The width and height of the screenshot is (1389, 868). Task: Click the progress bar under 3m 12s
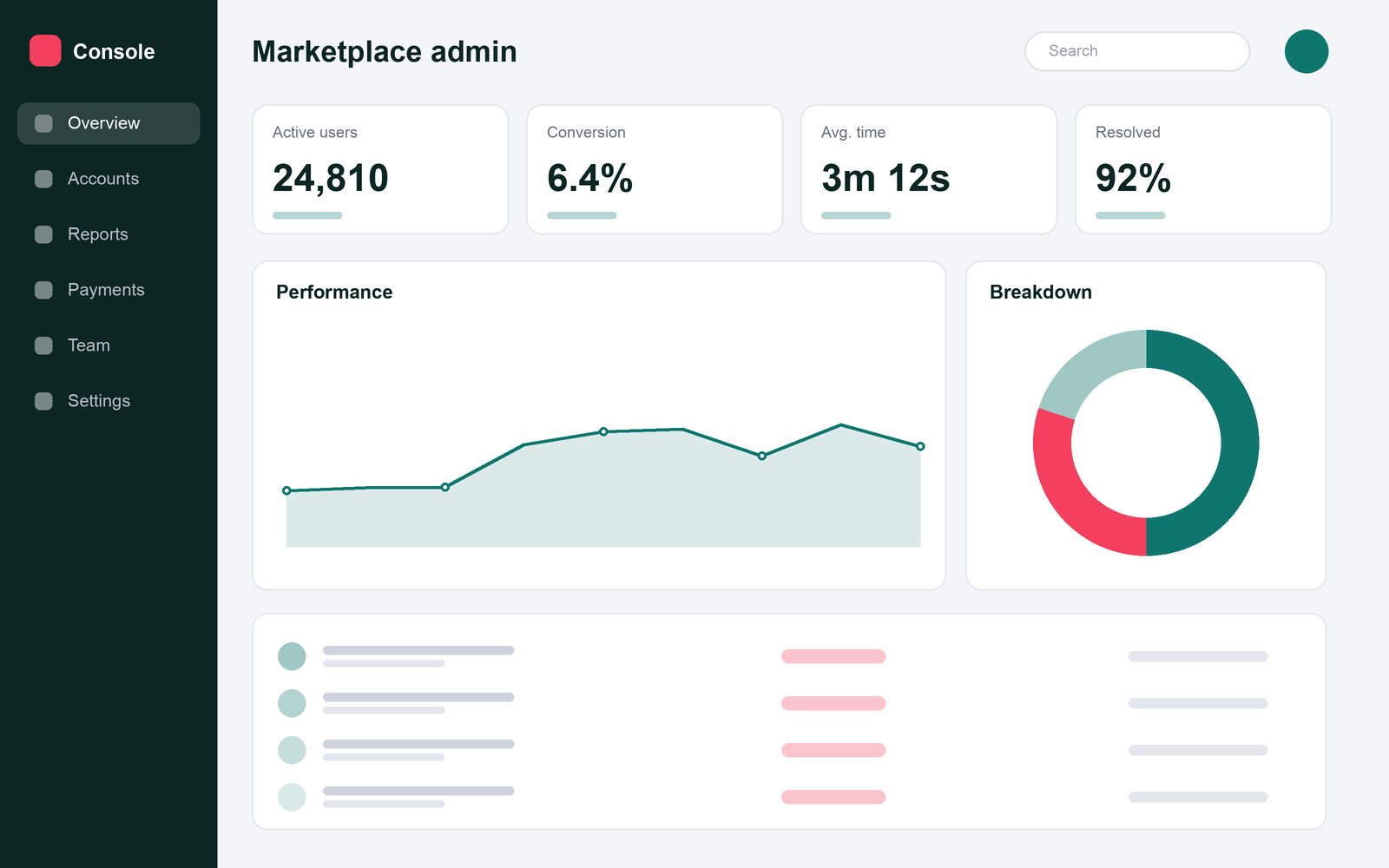(856, 215)
